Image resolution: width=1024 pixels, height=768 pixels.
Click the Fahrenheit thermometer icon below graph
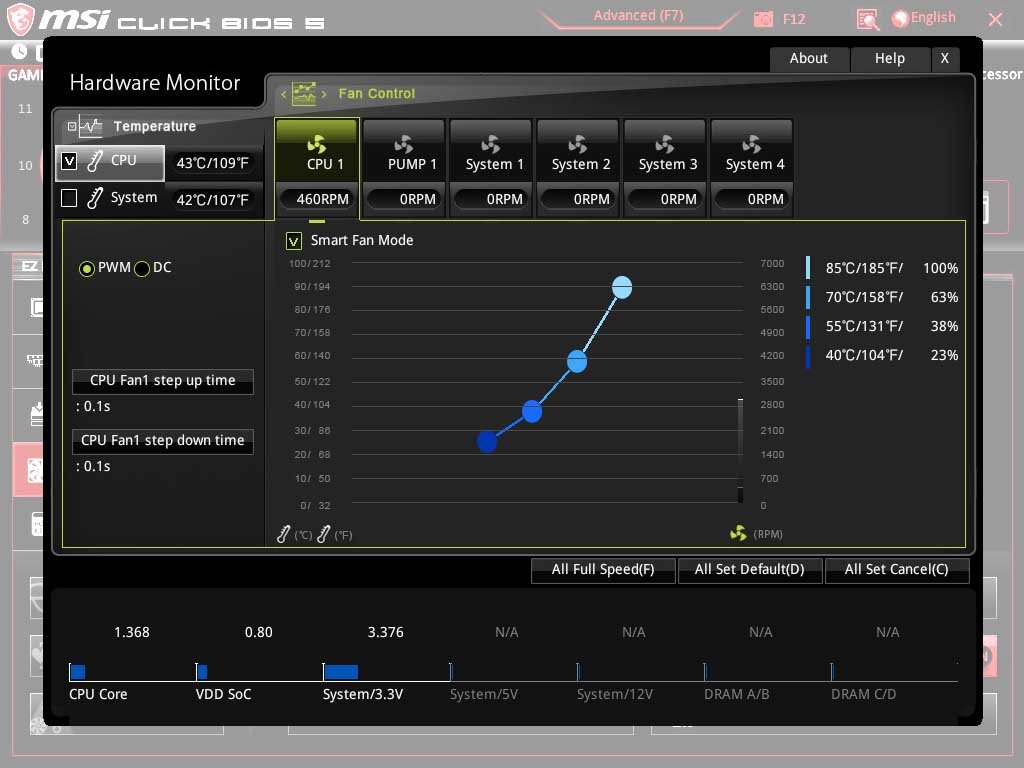[323, 534]
